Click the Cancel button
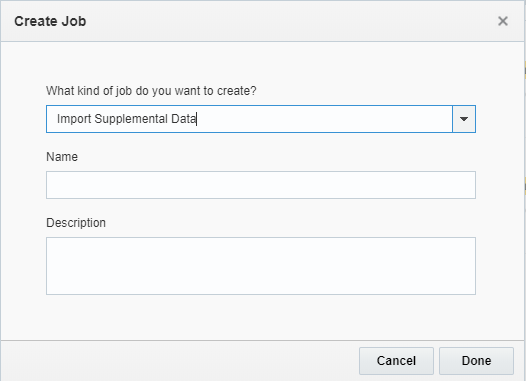The image size is (526, 381). (x=396, y=361)
